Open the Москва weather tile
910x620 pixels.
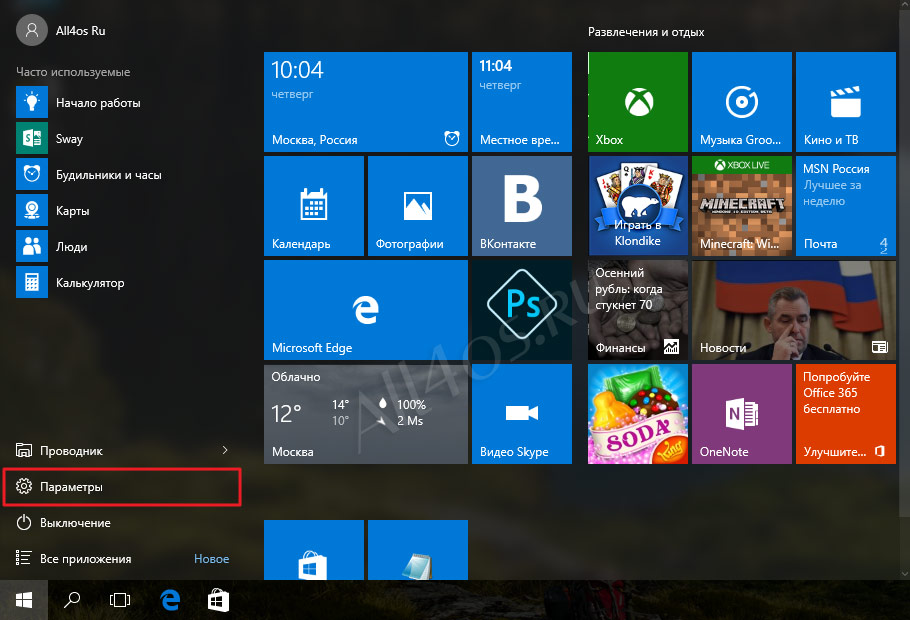pyautogui.click(x=366, y=414)
